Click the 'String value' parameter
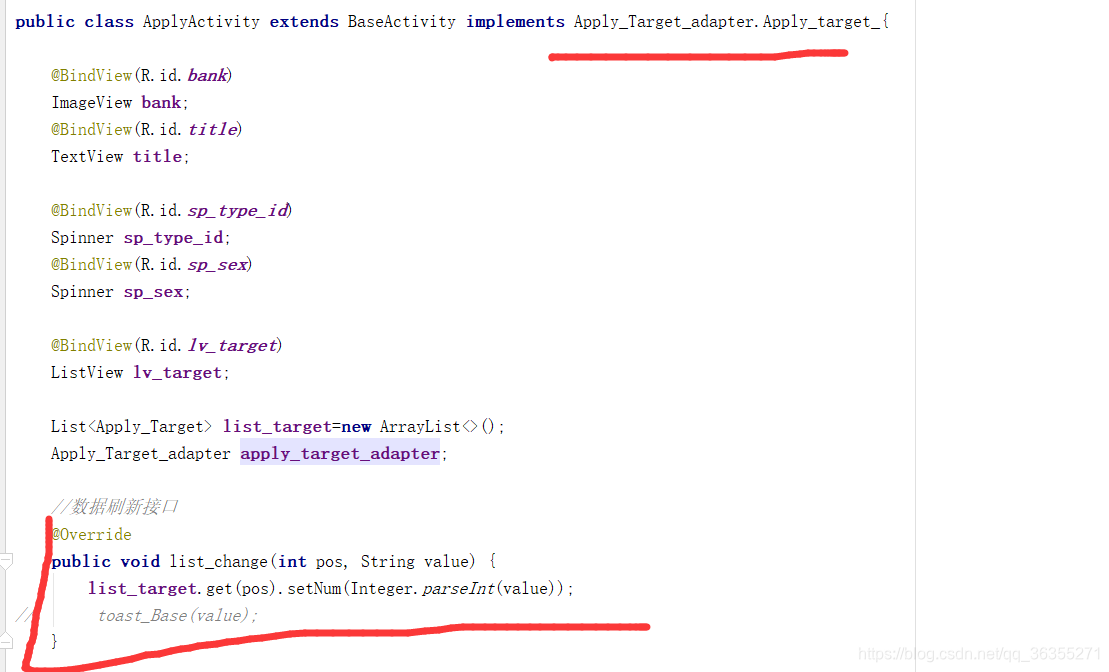Screen dimensions: 1109x672 [x=414, y=562]
